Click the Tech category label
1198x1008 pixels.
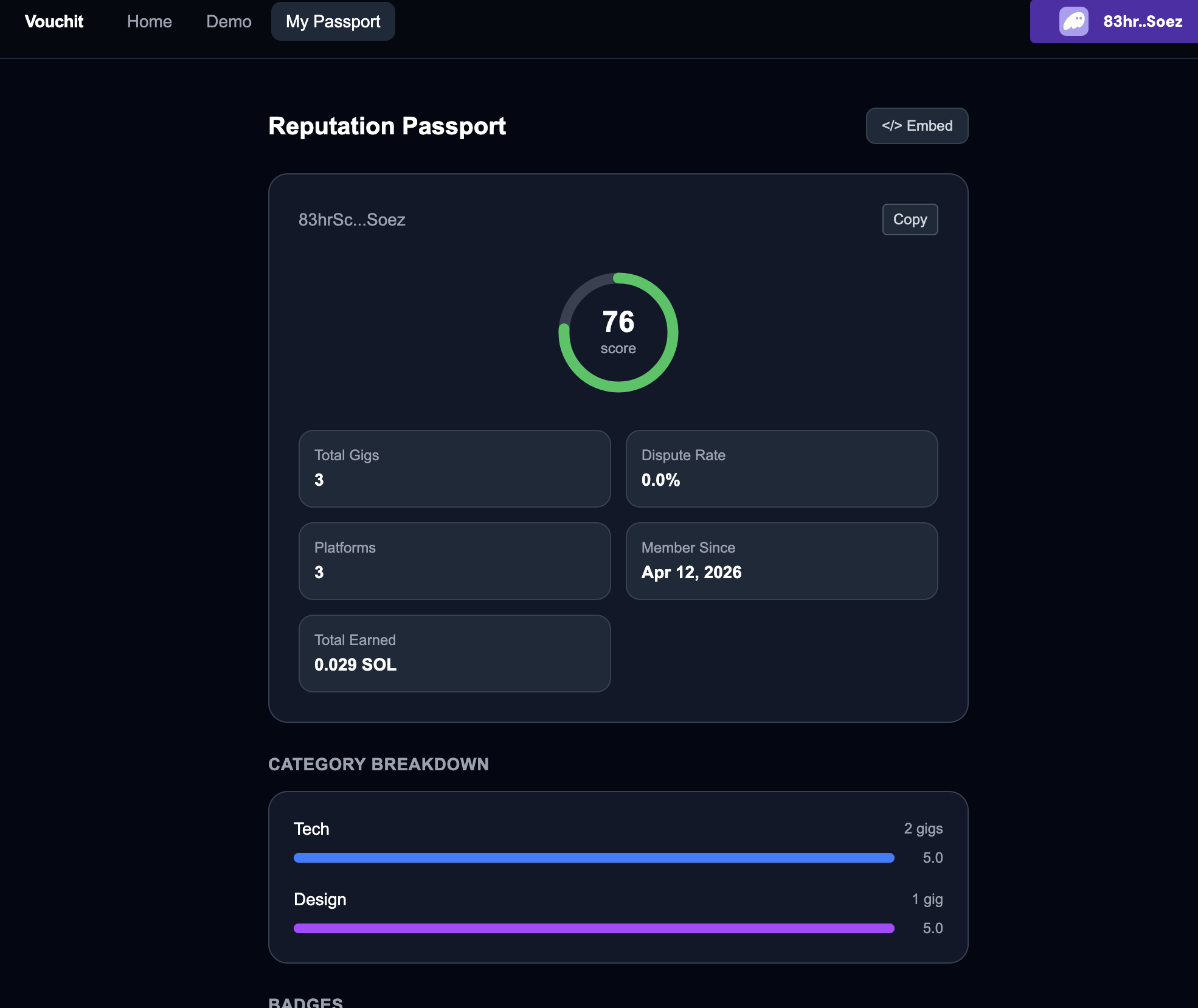pos(311,829)
